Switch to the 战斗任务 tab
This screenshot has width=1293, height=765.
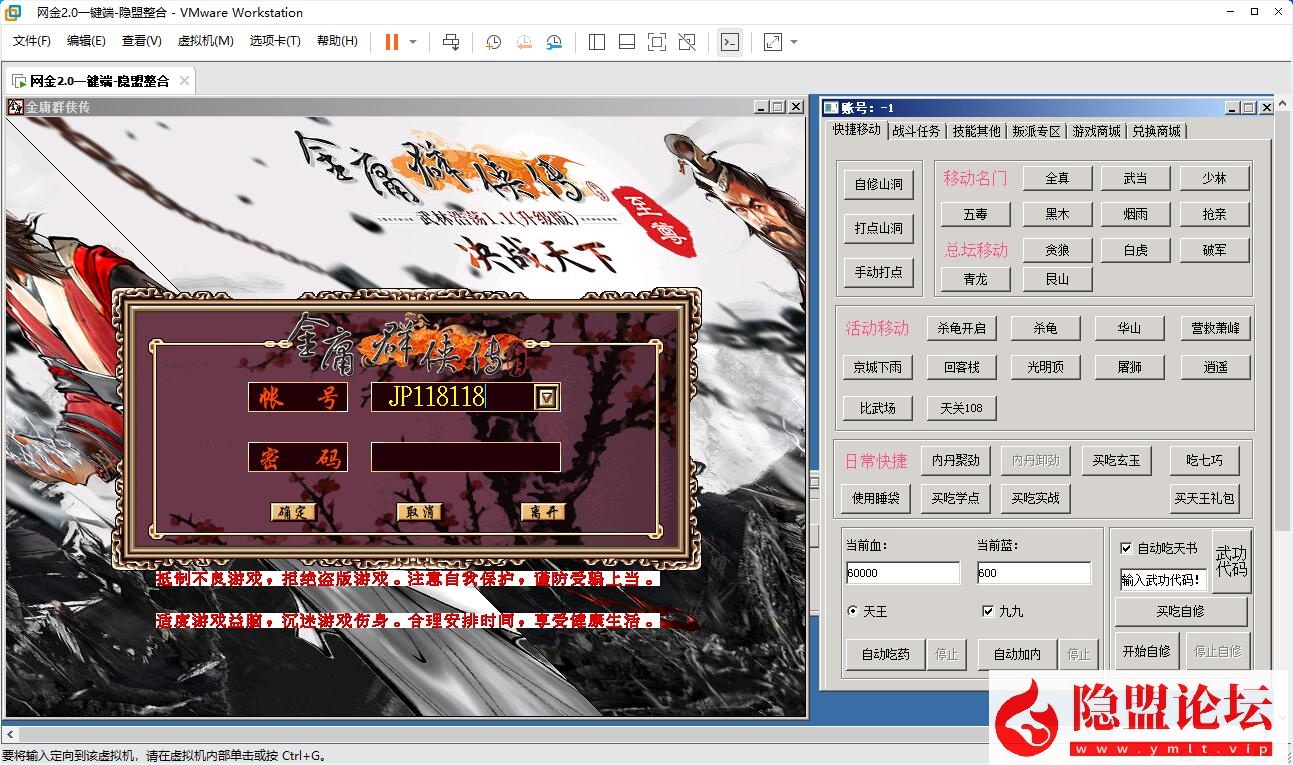916,131
